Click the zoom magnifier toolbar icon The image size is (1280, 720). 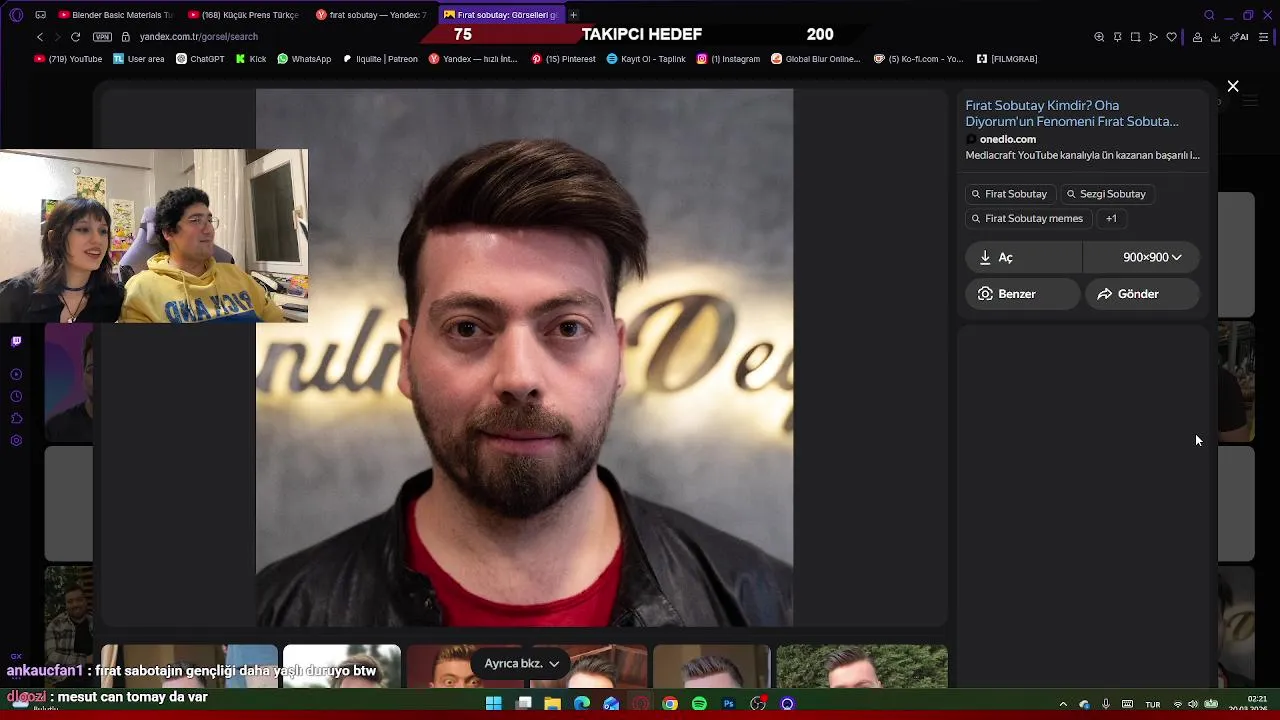point(1099,37)
